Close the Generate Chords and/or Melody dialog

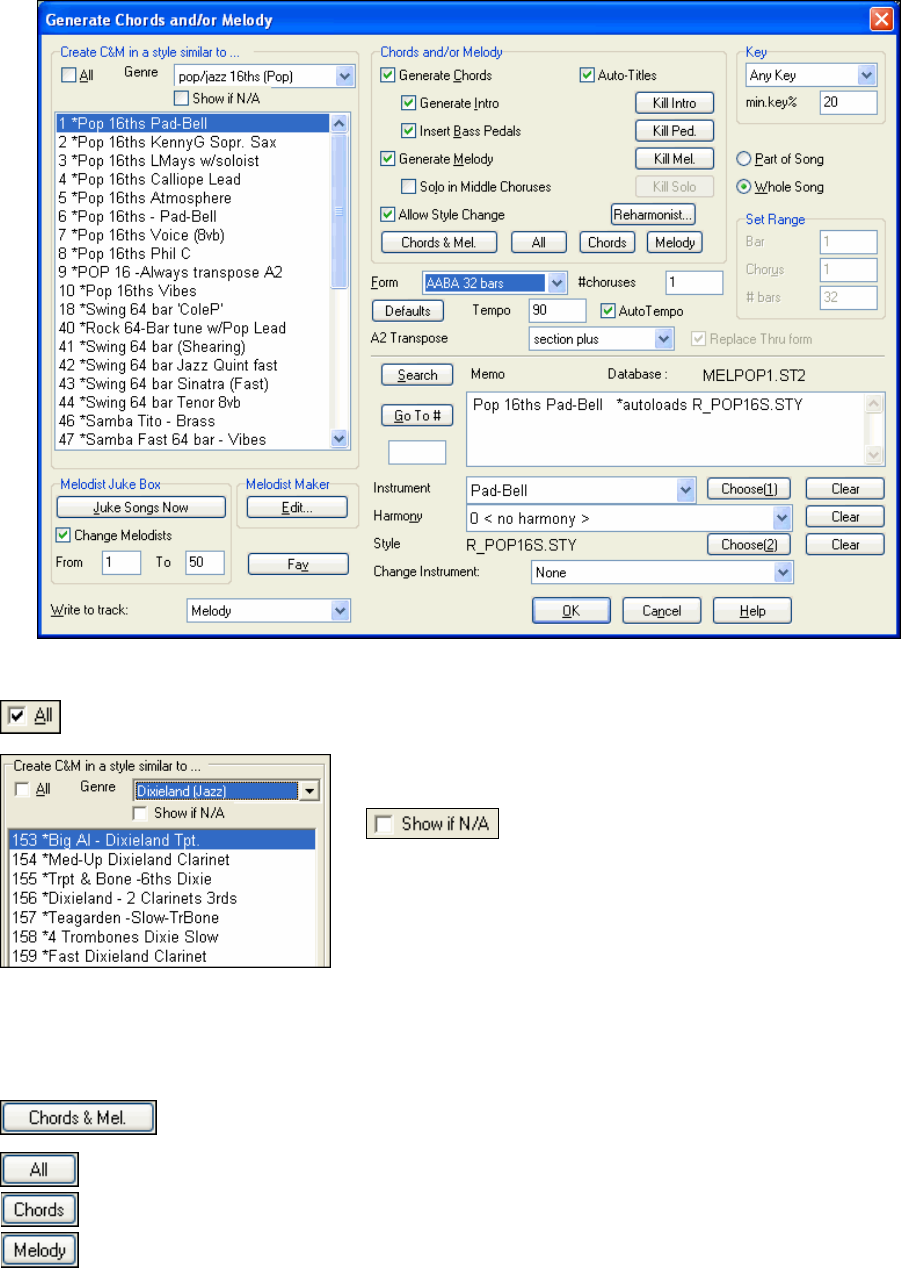(x=881, y=19)
